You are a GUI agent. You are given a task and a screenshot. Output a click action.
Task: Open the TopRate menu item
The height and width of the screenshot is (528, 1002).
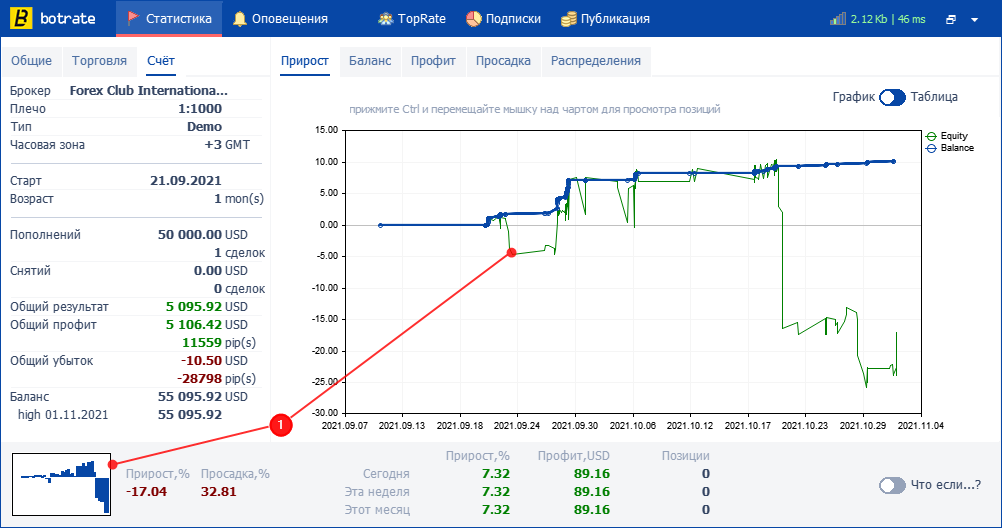pos(412,19)
